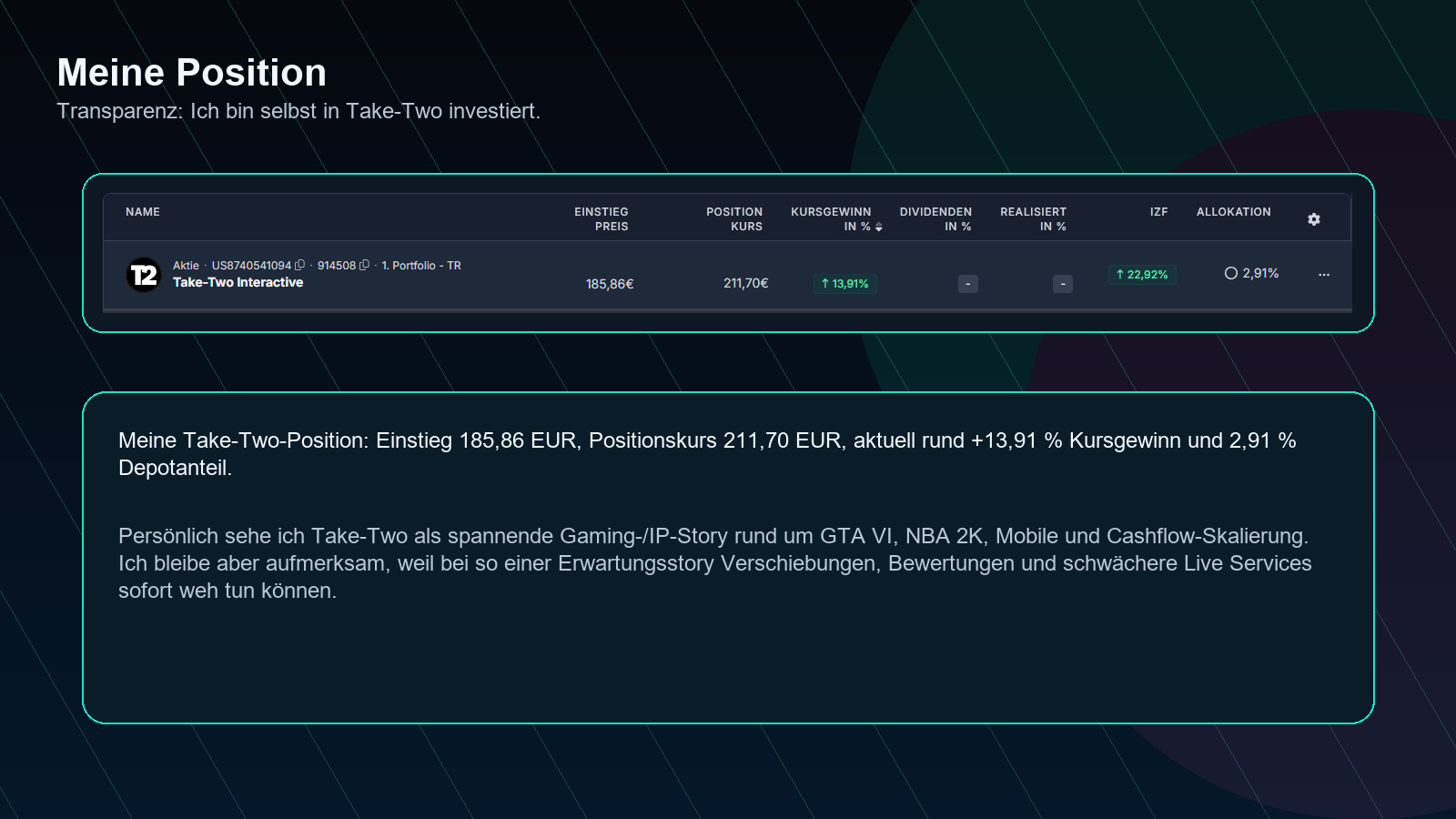Copy the WKN 914508 via copy icon
Image resolution: width=1456 pixels, height=819 pixels.
click(x=365, y=266)
